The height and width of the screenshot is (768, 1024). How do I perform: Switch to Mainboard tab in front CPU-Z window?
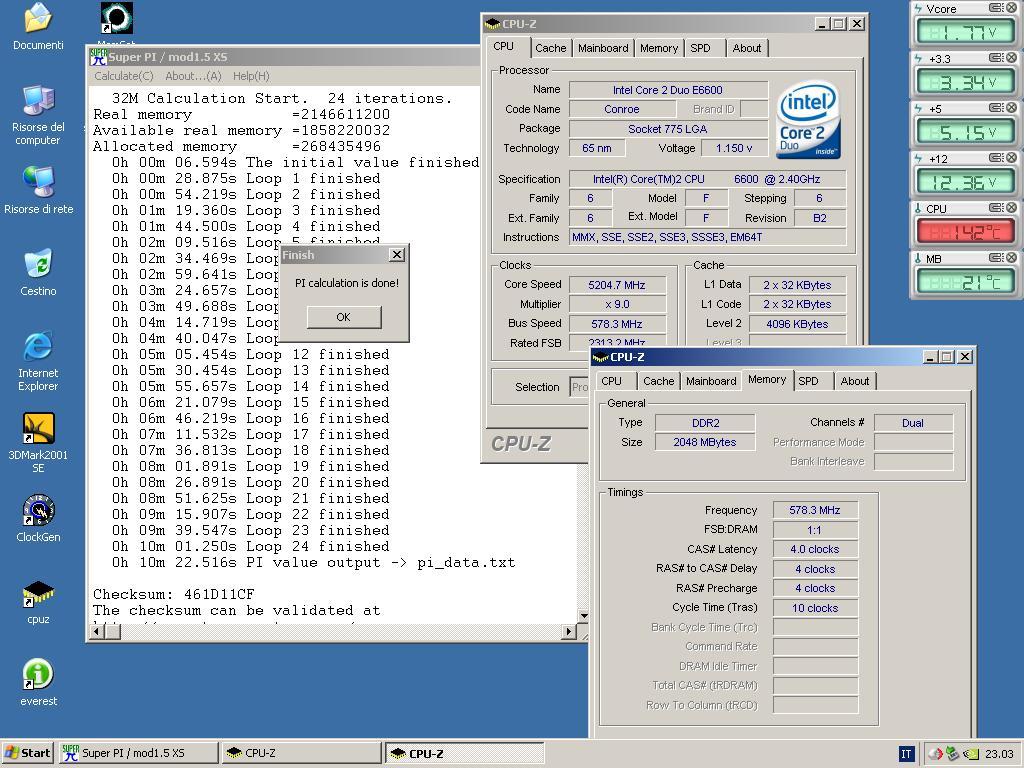click(711, 381)
